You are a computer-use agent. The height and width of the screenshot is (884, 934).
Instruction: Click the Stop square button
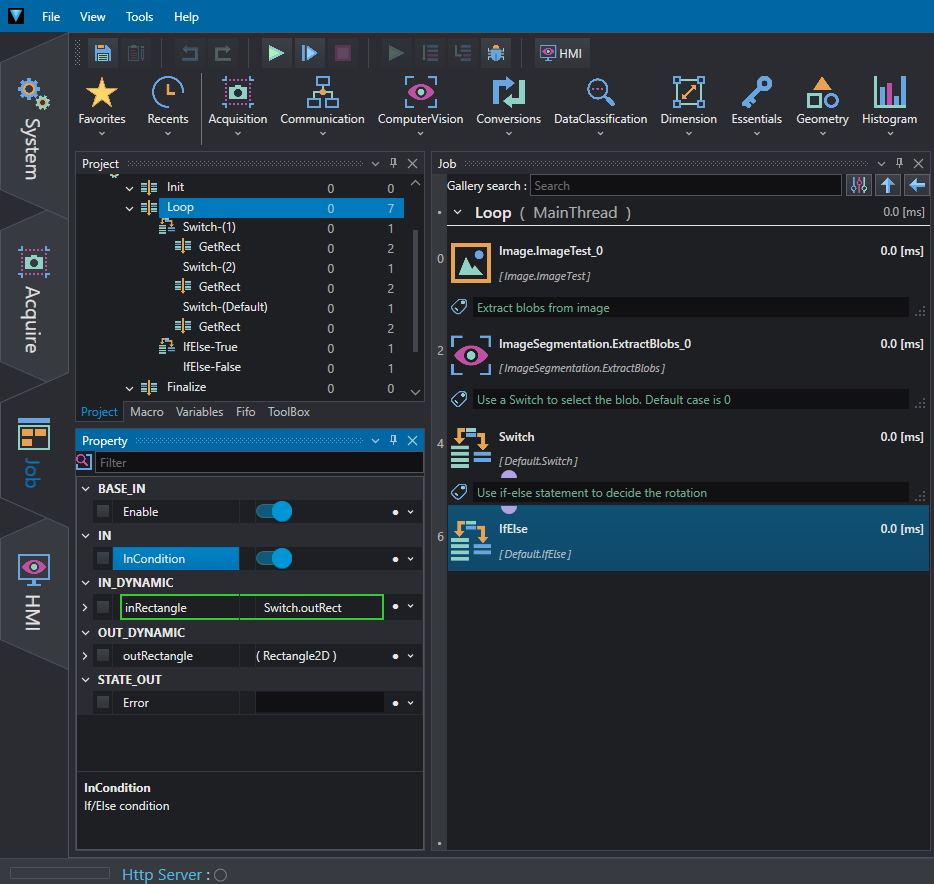click(x=343, y=53)
